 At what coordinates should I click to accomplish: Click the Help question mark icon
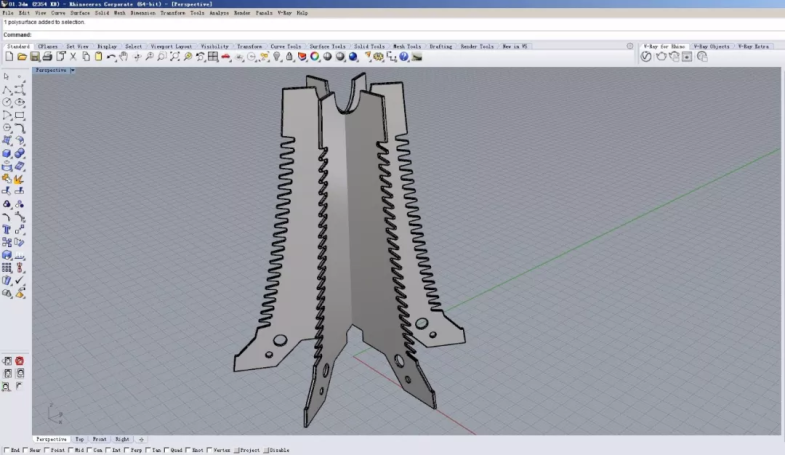point(404,57)
